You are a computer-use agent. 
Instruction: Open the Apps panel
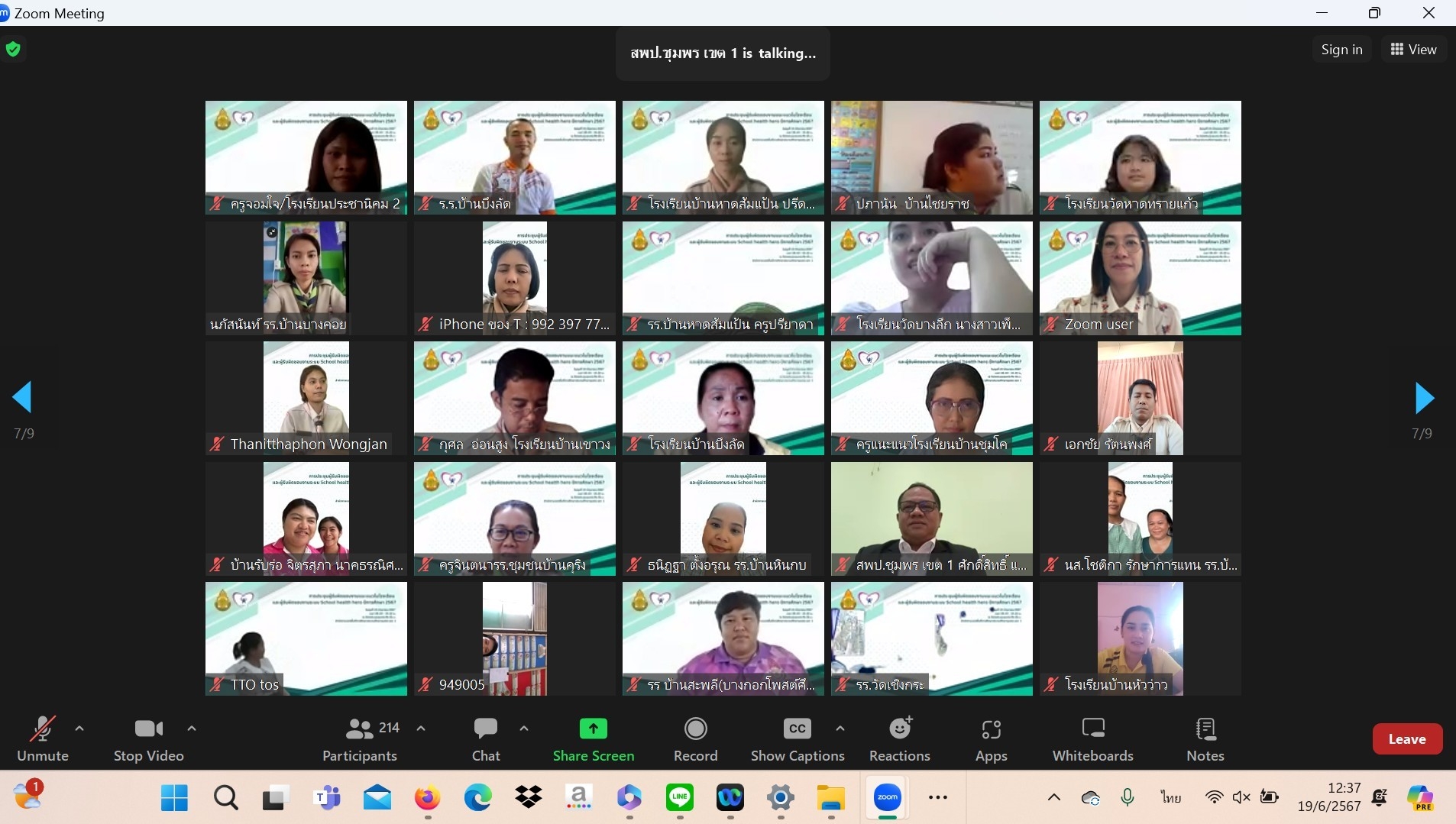(991, 739)
